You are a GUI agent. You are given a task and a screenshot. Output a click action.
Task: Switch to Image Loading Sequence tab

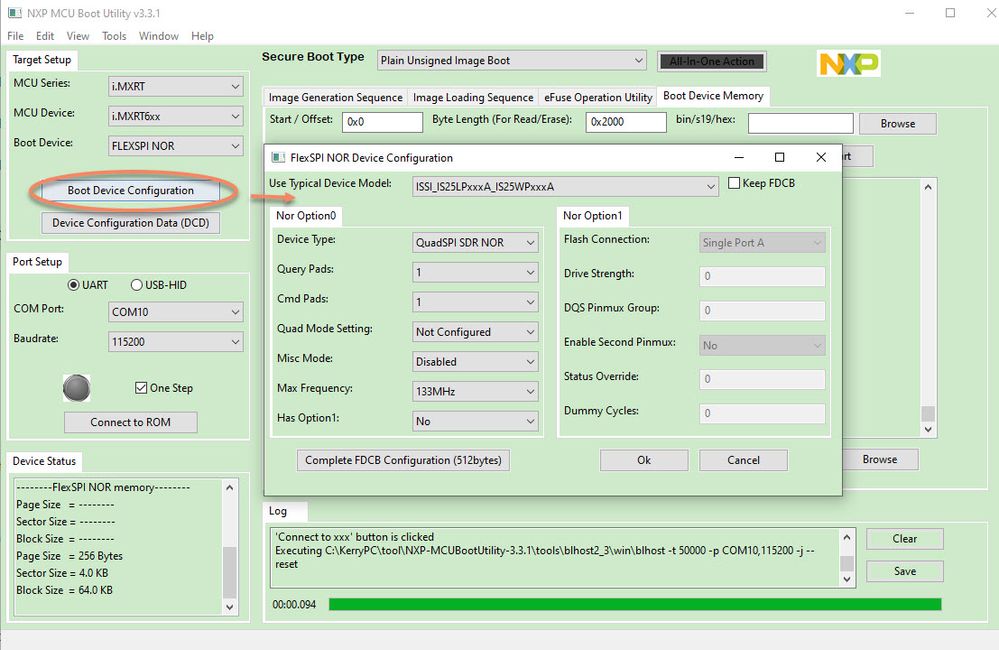(x=473, y=98)
